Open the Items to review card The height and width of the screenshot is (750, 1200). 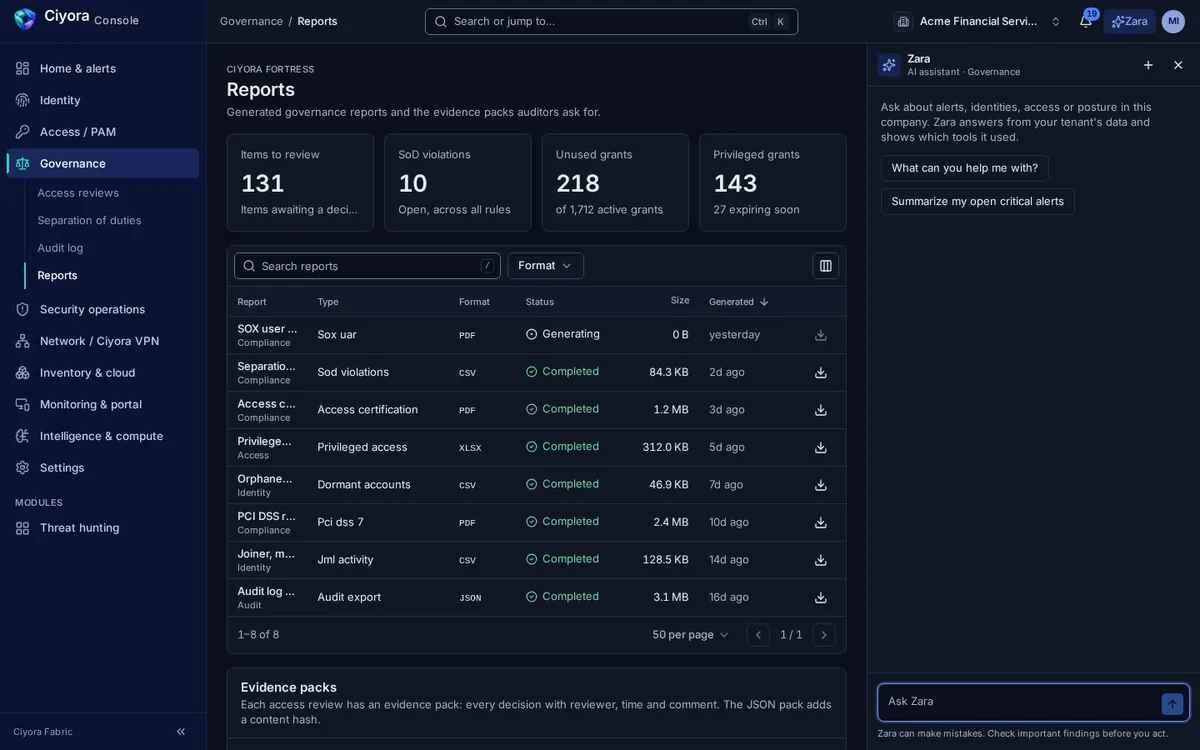click(300, 183)
